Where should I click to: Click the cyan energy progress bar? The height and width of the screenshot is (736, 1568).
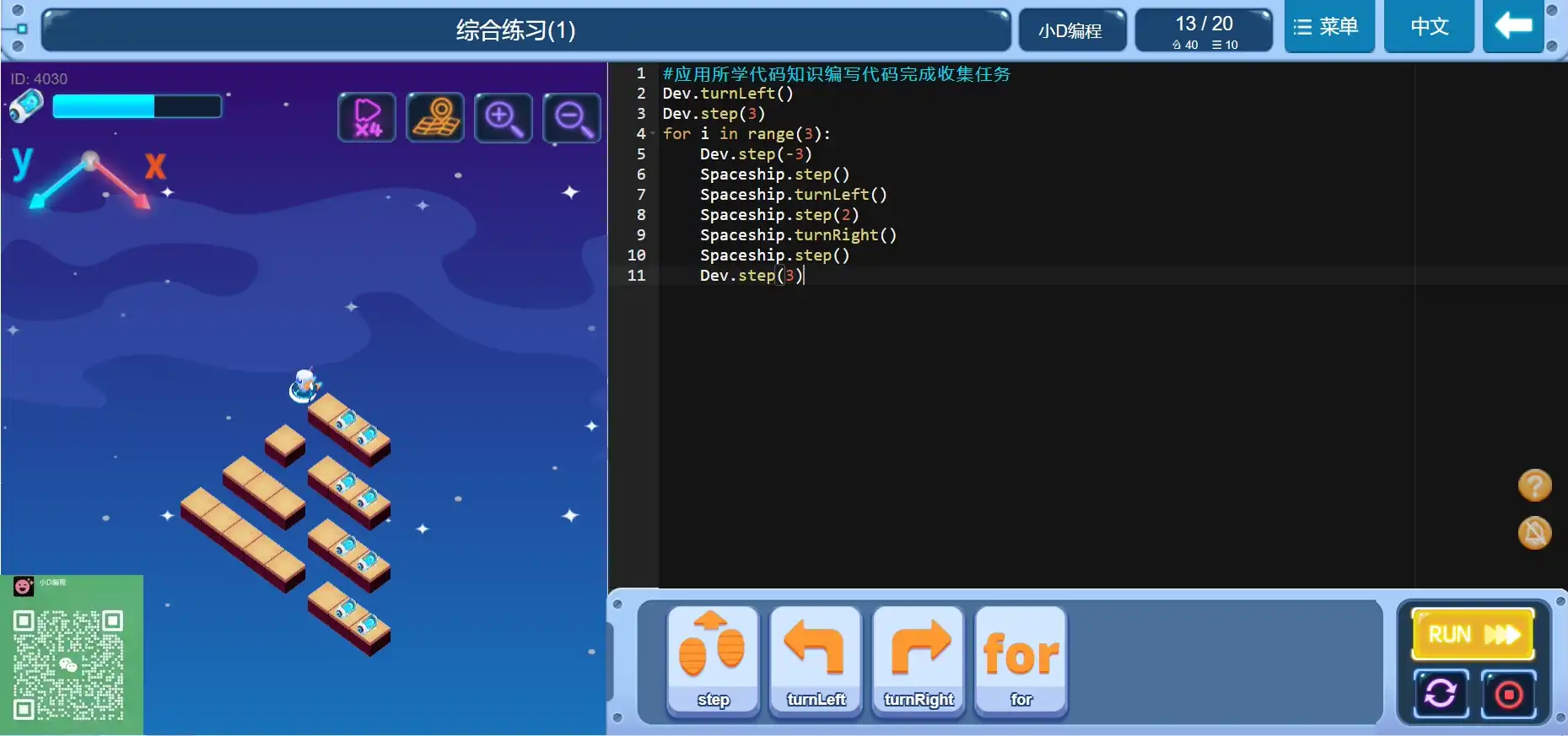pos(137,106)
